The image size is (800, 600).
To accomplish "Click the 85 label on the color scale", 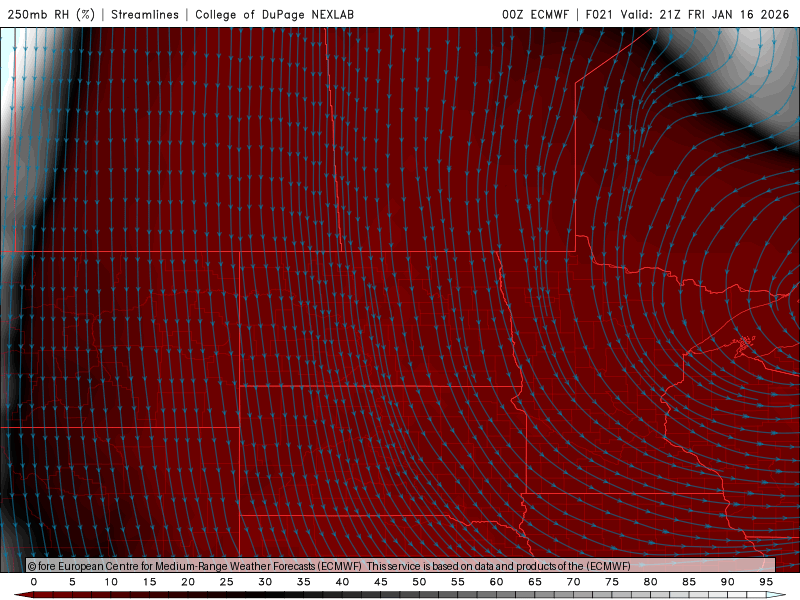I will pos(689,582).
